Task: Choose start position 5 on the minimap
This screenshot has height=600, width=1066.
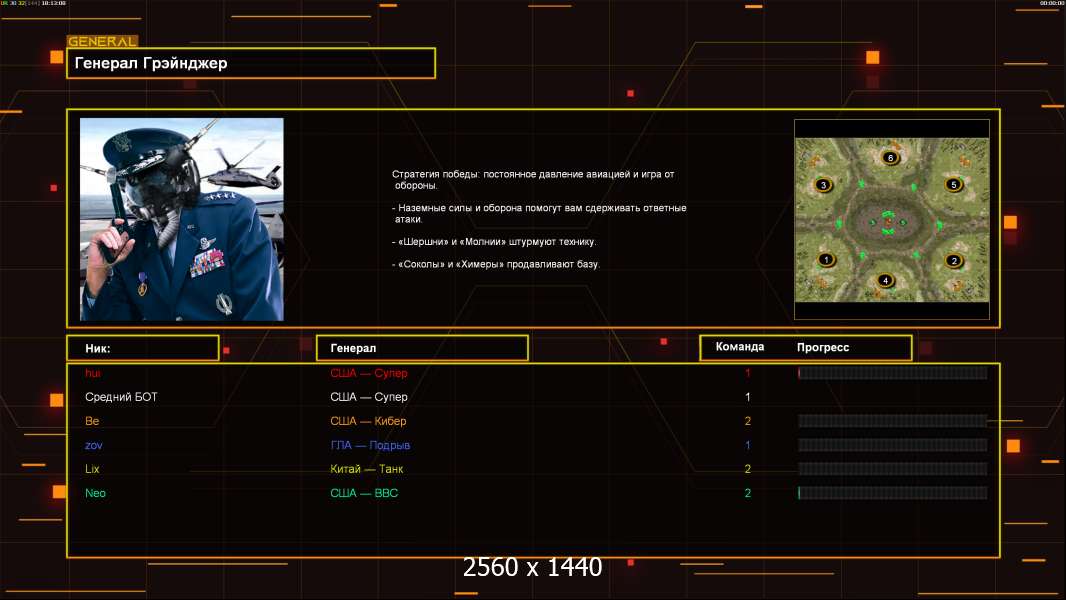Action: tap(954, 185)
